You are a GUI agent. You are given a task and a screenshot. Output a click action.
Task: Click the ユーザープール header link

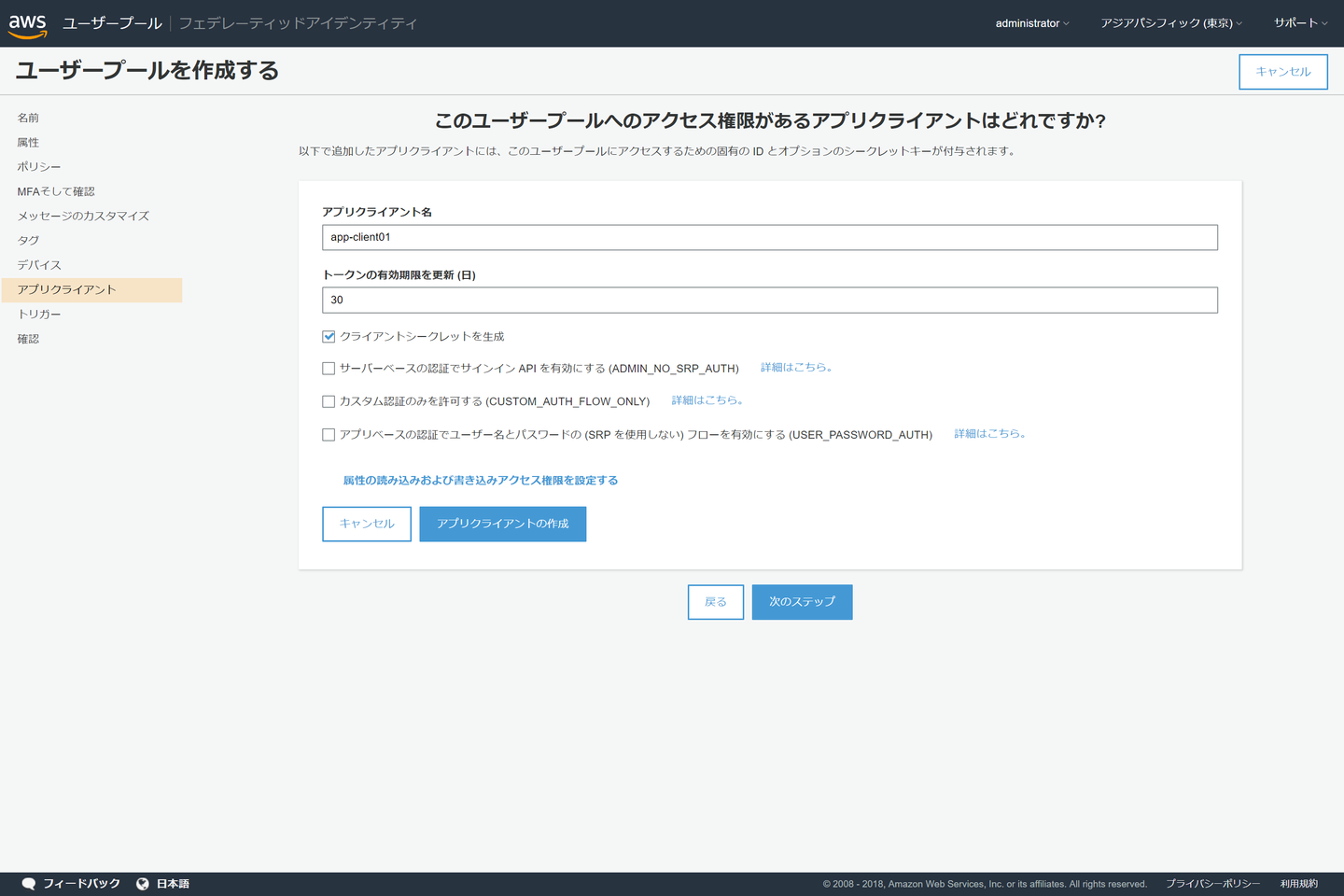point(112,23)
